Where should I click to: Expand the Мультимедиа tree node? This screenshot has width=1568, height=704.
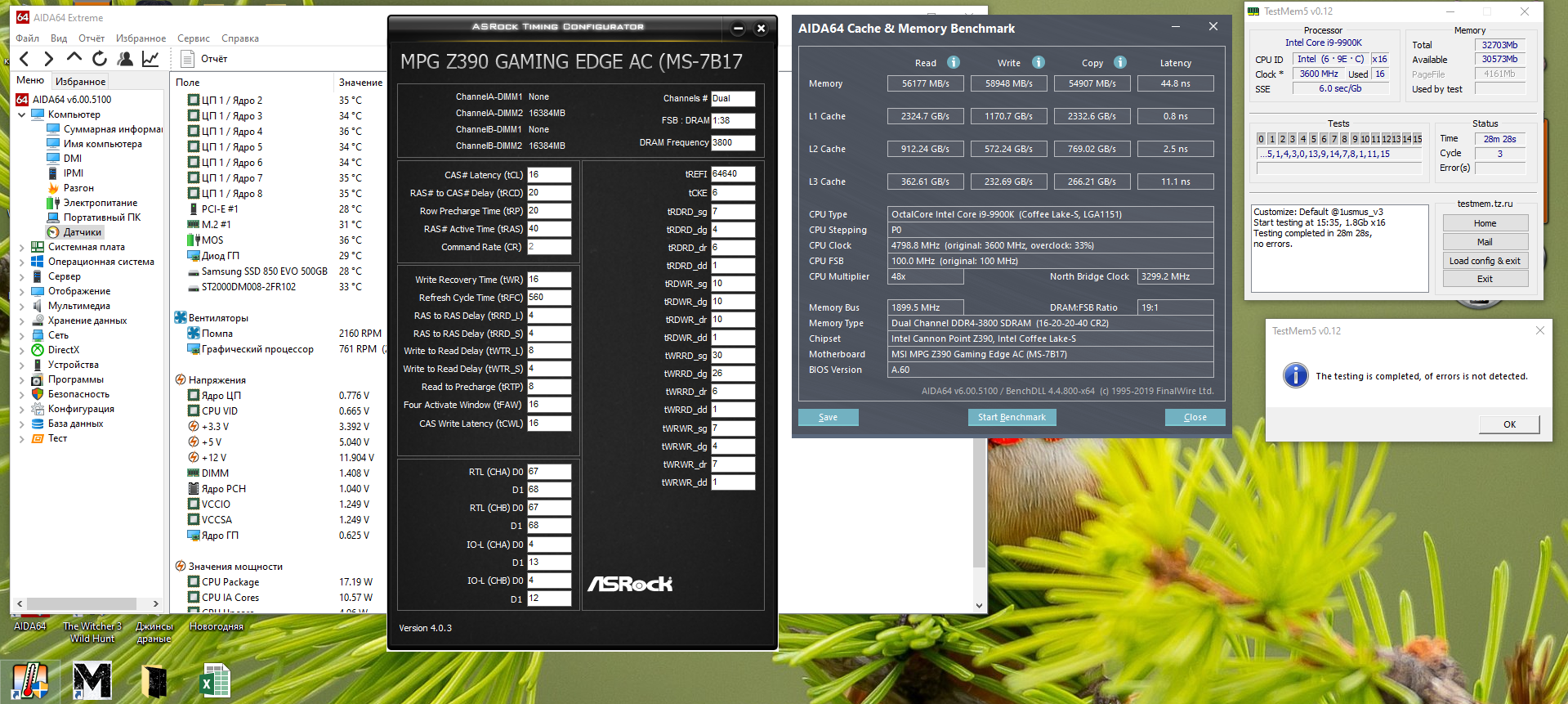[x=22, y=306]
